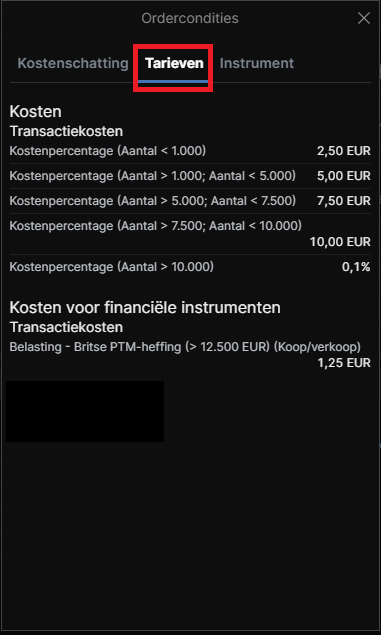Click the 10,00 EUR fee value
The height and width of the screenshot is (635, 381).
340,242
